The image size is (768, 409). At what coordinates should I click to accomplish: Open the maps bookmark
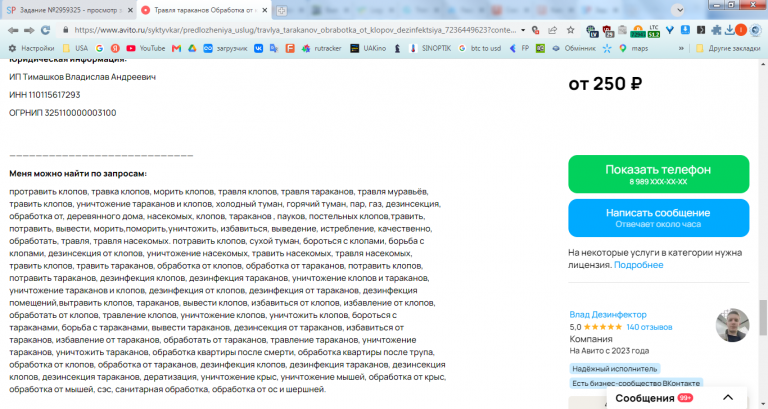[634, 48]
